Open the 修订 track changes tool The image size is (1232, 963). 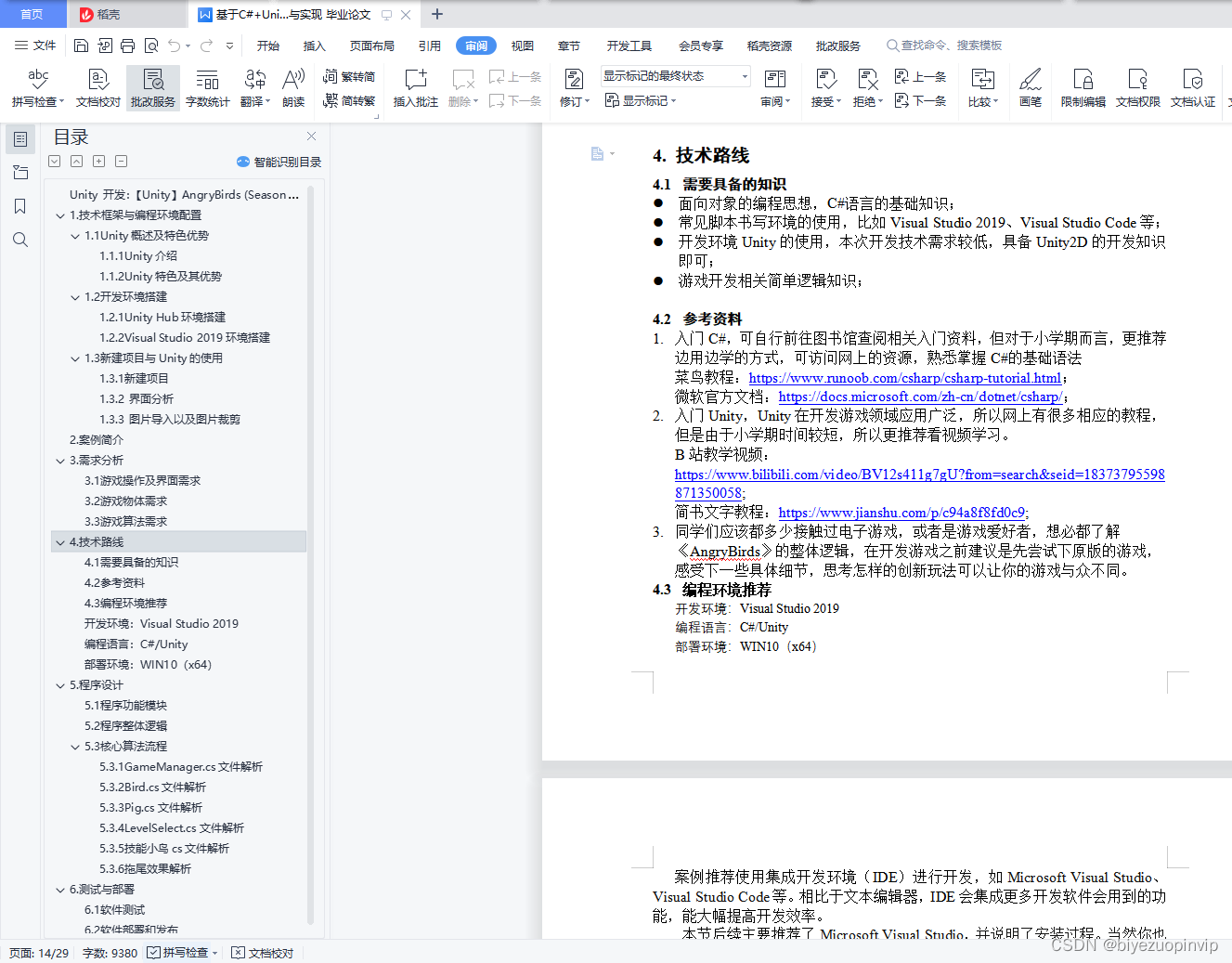pyautogui.click(x=574, y=89)
